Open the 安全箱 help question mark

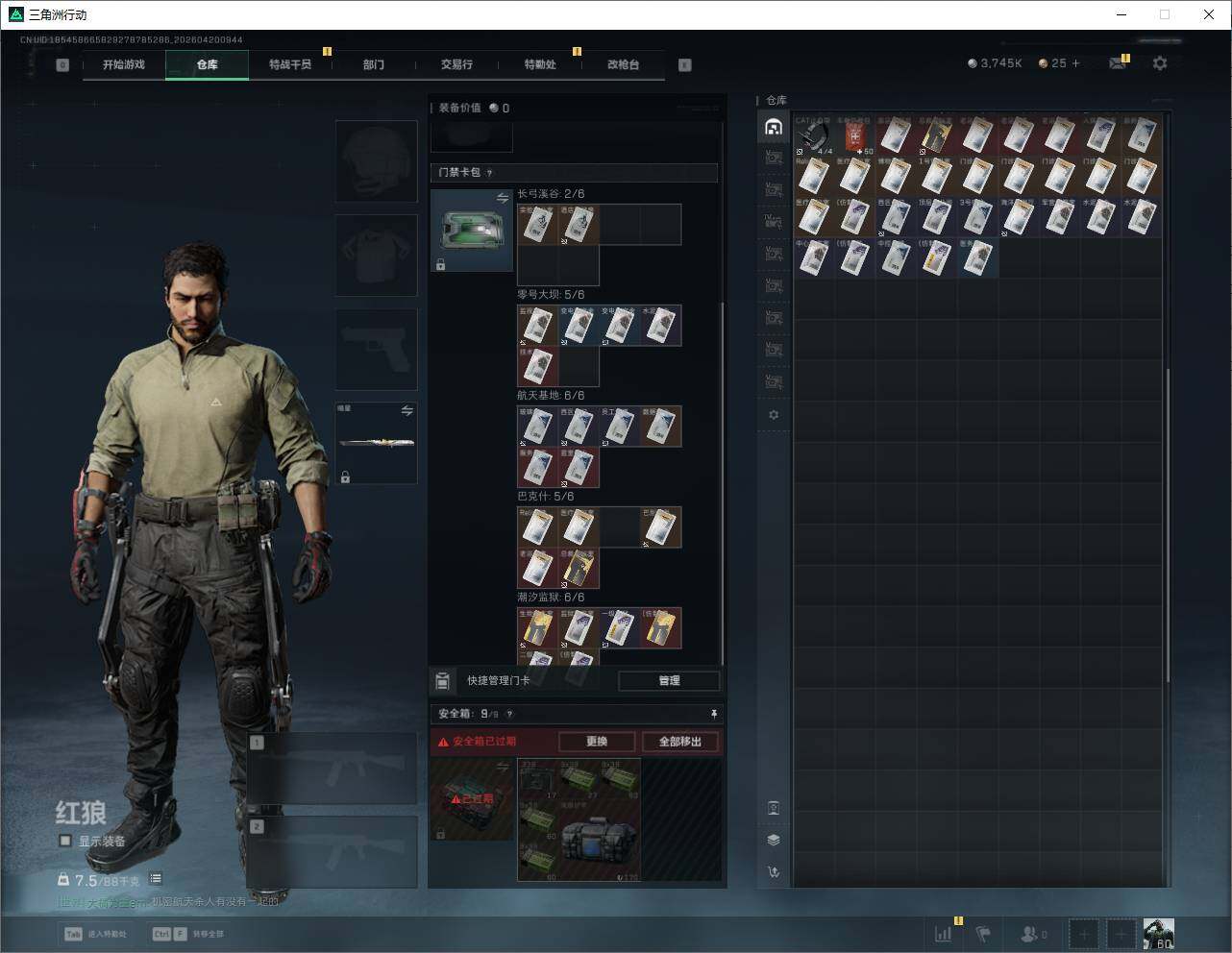coord(509,714)
